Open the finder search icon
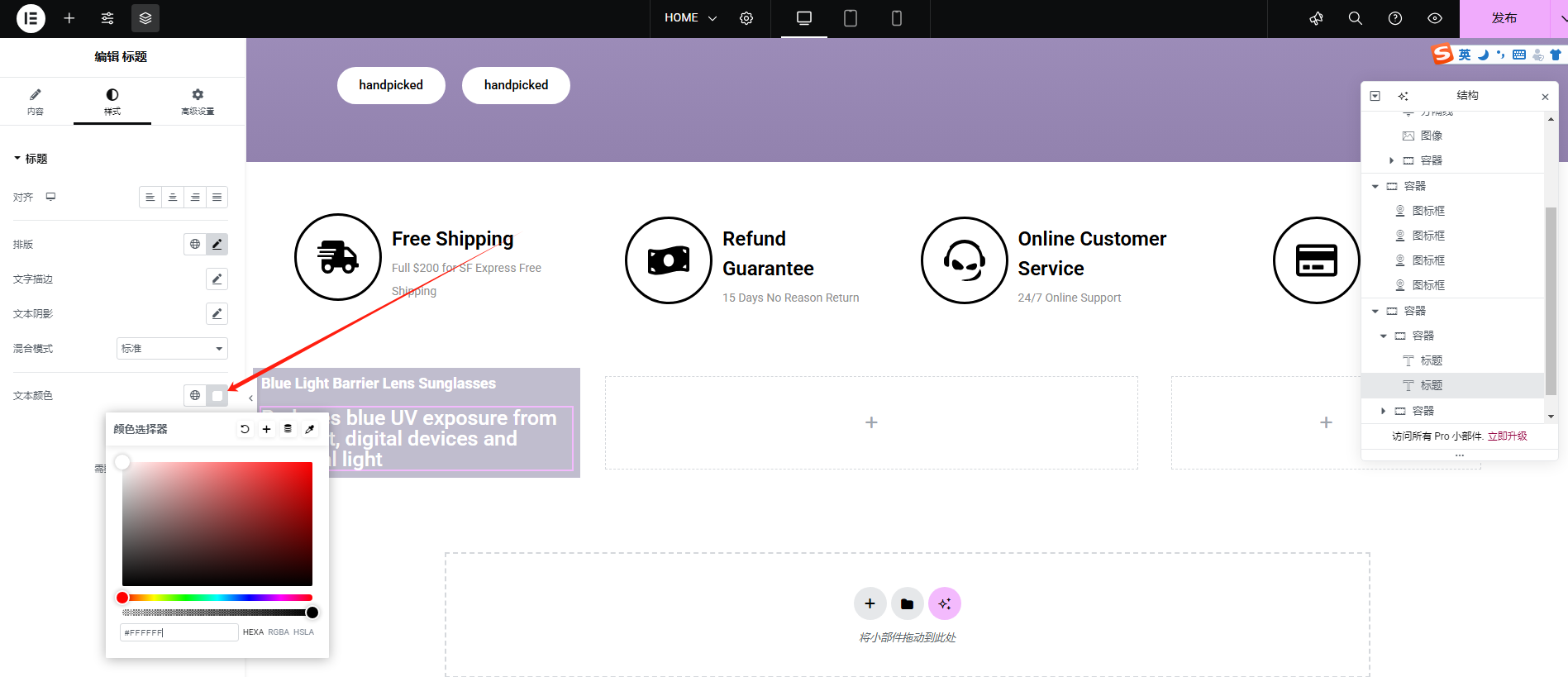Screen dimensions: 1568x677 click(x=1356, y=18)
